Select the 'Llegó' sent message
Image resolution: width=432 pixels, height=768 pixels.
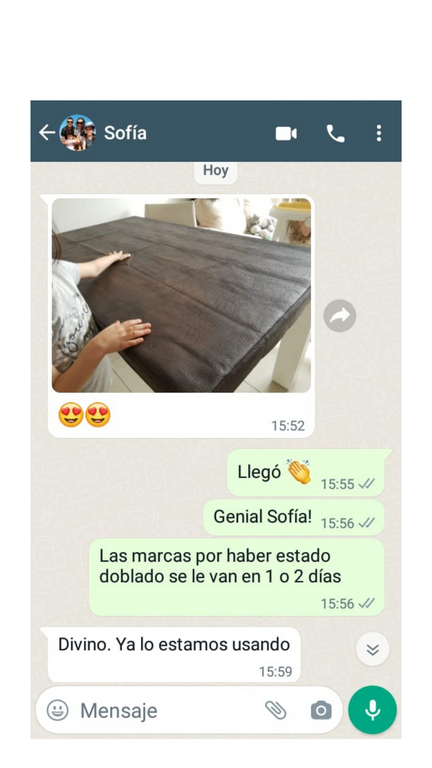pos(307,473)
